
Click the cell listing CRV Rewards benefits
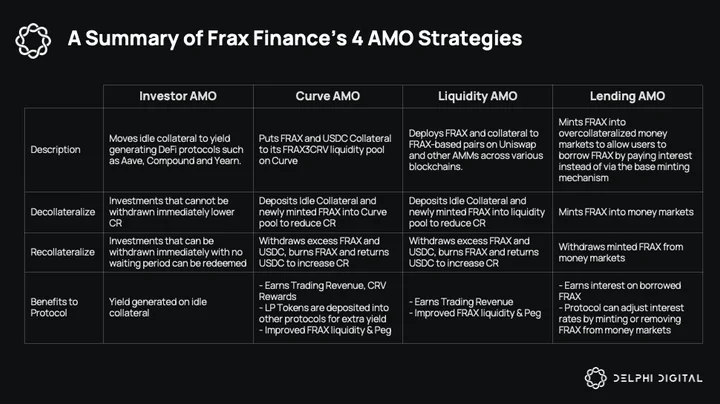[x=328, y=308]
